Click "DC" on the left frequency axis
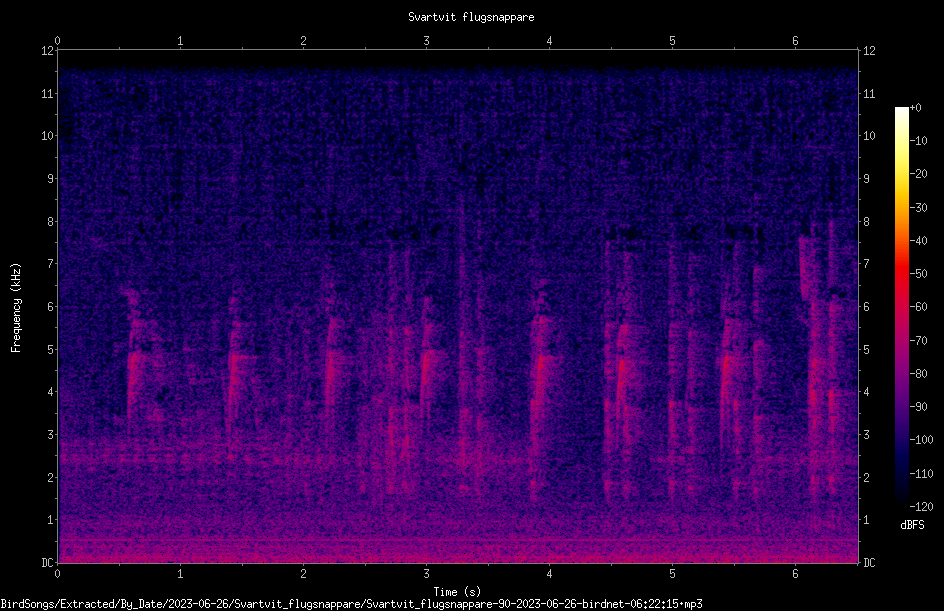Screen dimensions: 944x611 pos(47,563)
